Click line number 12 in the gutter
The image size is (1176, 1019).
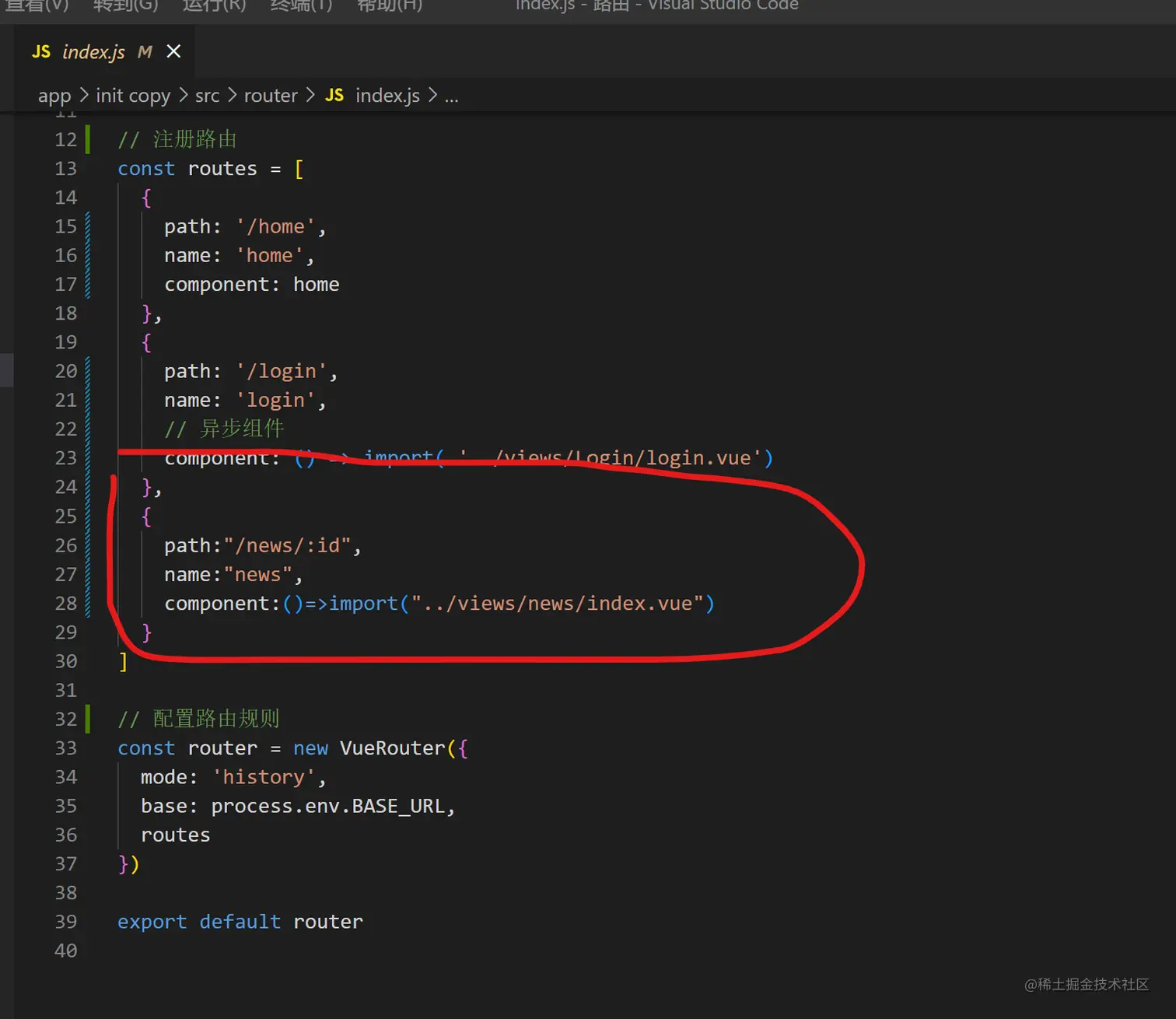tap(66, 139)
